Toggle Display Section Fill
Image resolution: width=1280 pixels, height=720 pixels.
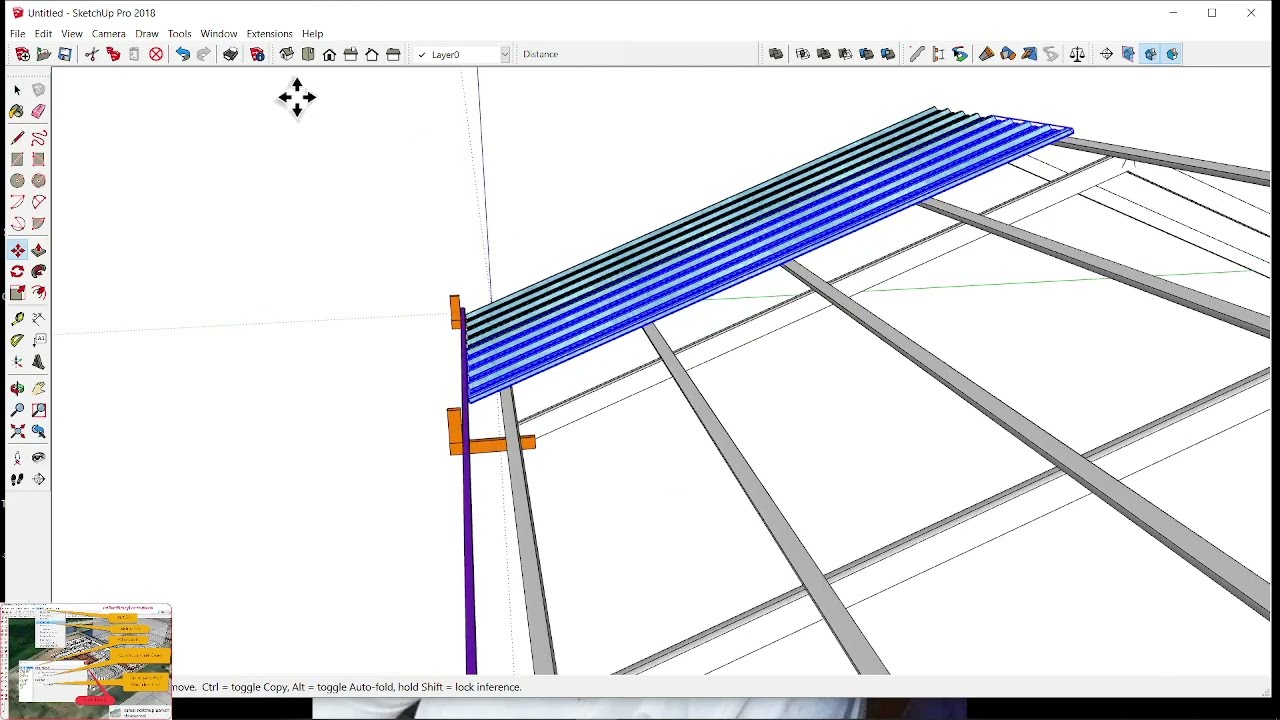(x=1172, y=55)
